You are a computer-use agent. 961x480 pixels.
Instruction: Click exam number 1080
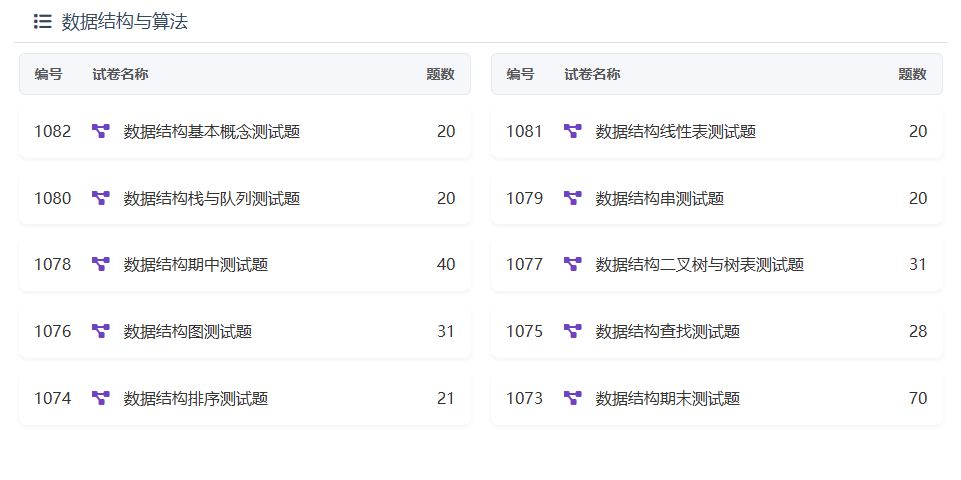point(53,198)
